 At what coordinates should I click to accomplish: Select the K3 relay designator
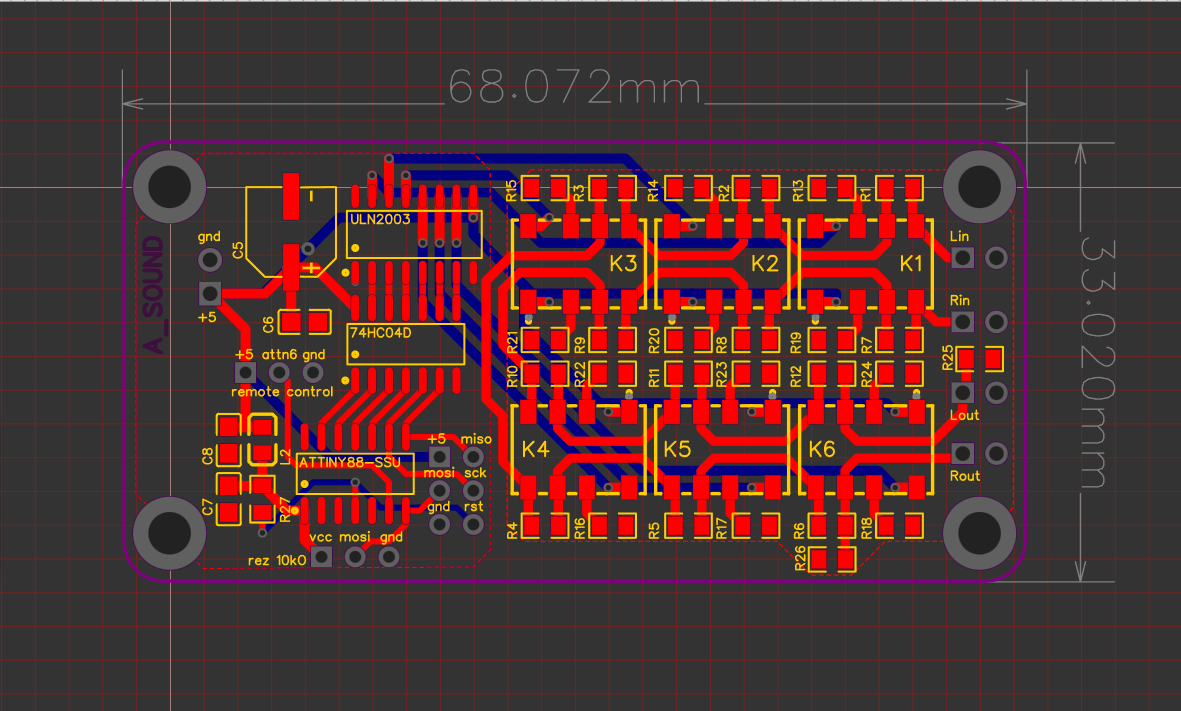point(623,264)
